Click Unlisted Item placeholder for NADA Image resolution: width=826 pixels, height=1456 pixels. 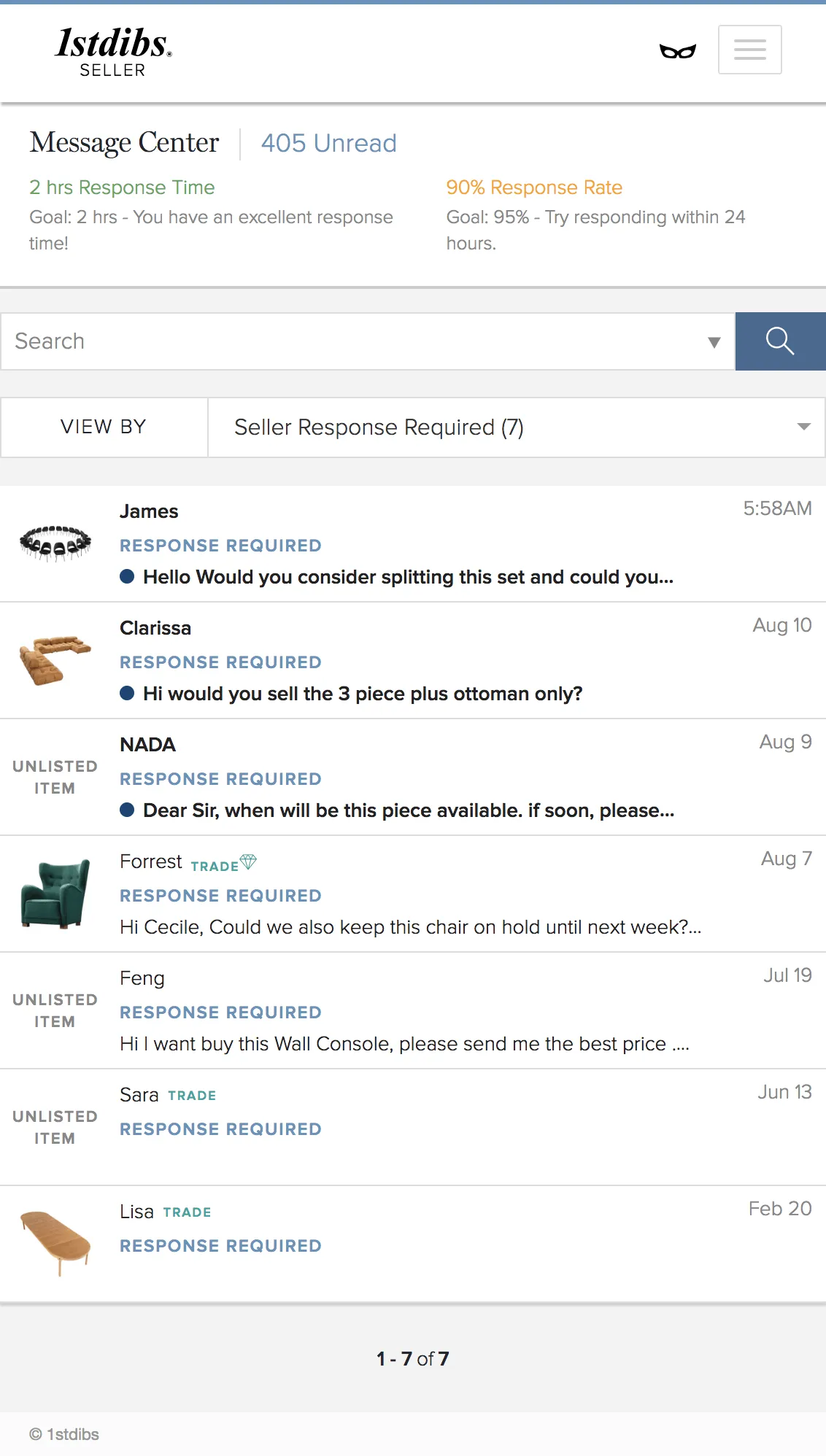(55, 778)
